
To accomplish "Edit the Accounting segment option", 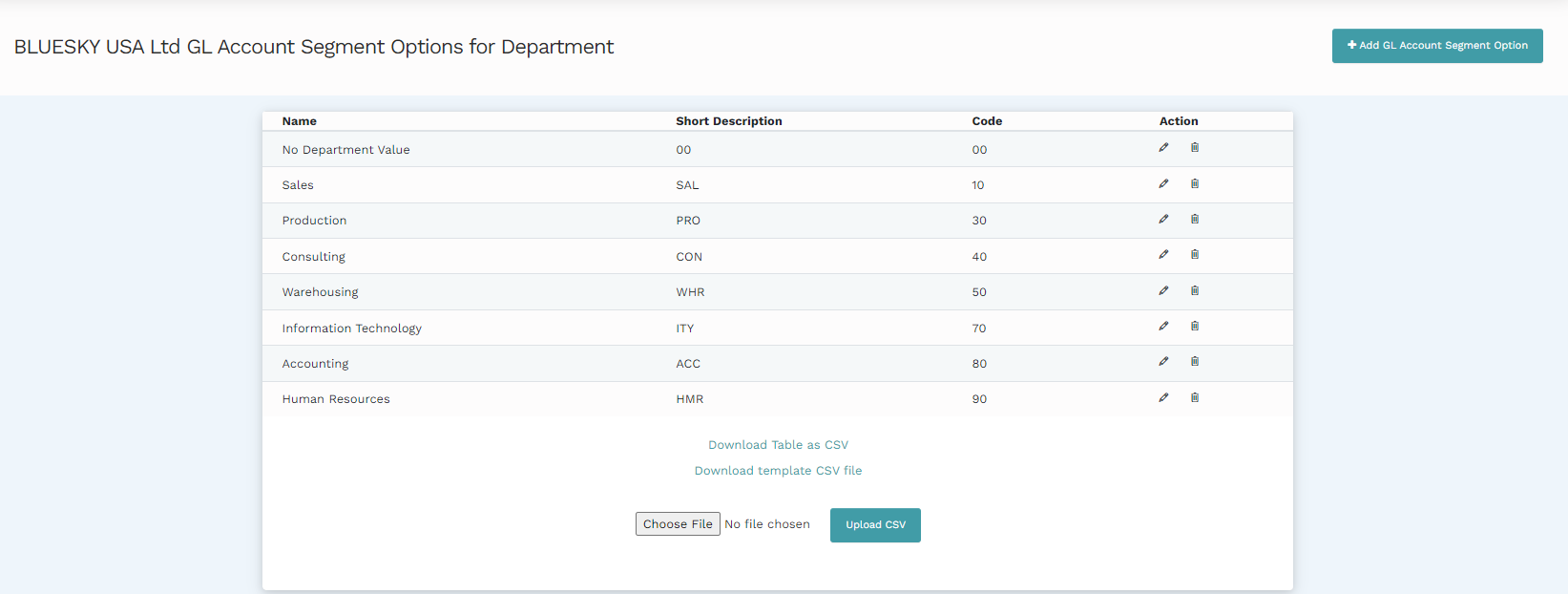I will [1163, 361].
